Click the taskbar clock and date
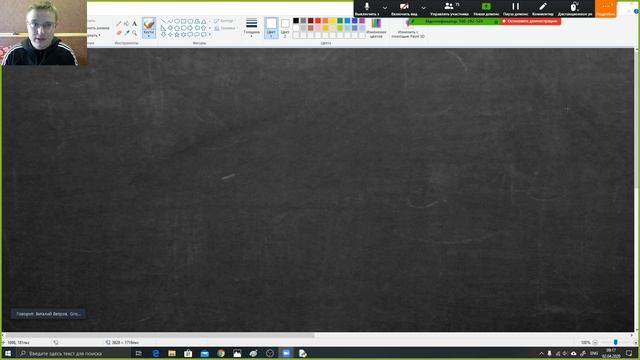The width and height of the screenshot is (640, 360). click(x=611, y=353)
